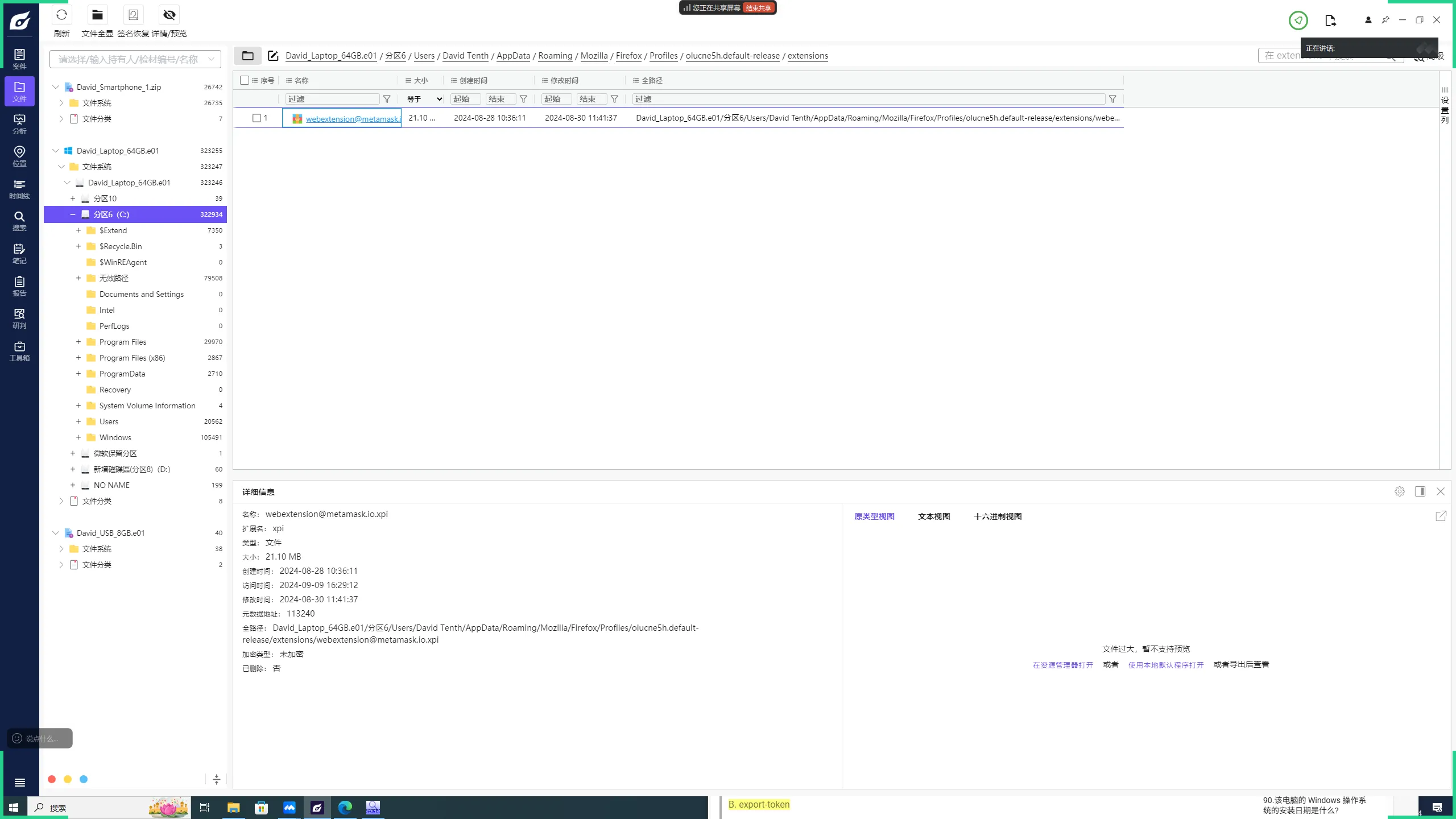This screenshot has width=1456, height=819.
Task: Open the 时间线 timeline sidebar section
Action: click(x=19, y=189)
